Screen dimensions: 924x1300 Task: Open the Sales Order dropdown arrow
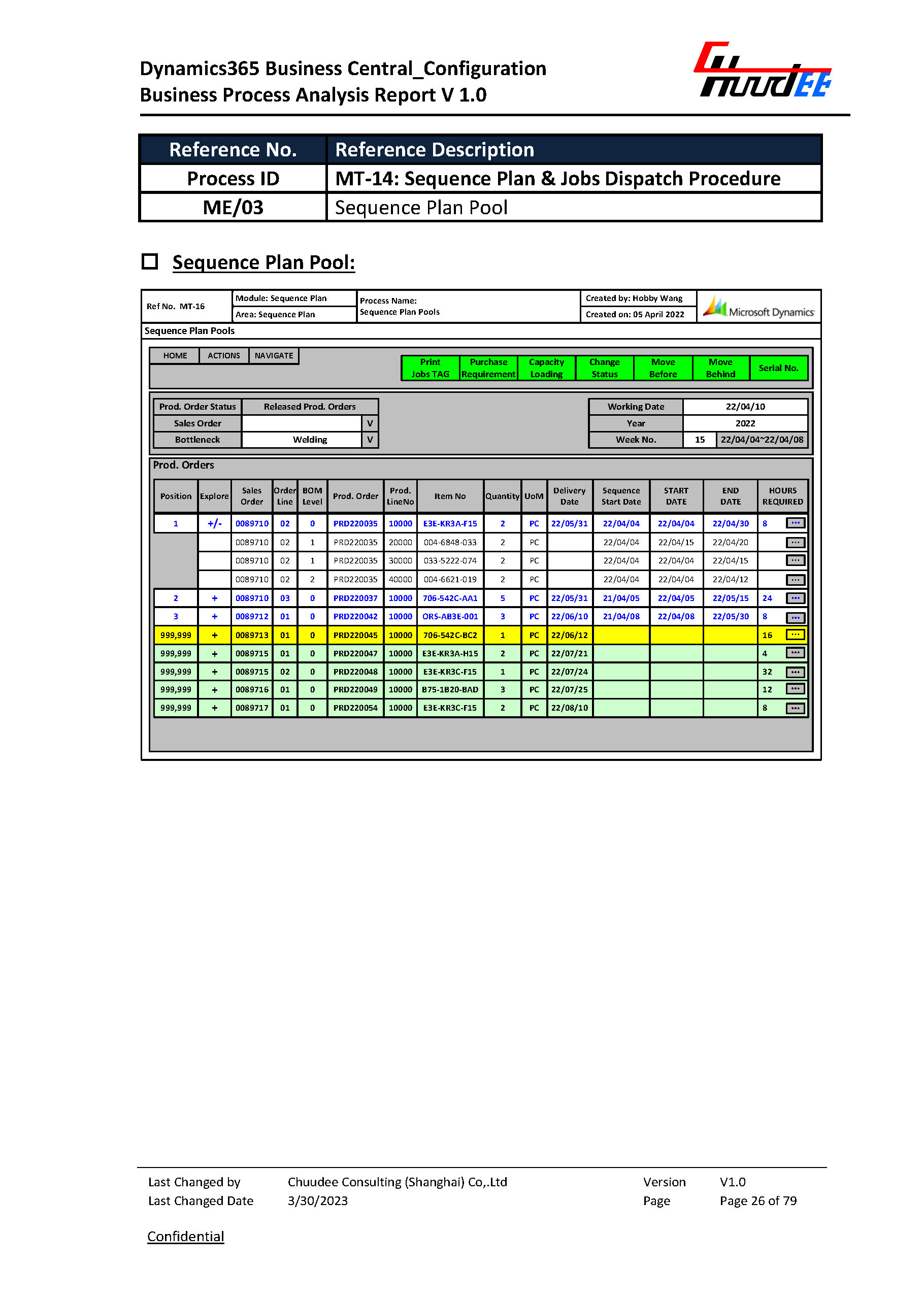coord(370,423)
